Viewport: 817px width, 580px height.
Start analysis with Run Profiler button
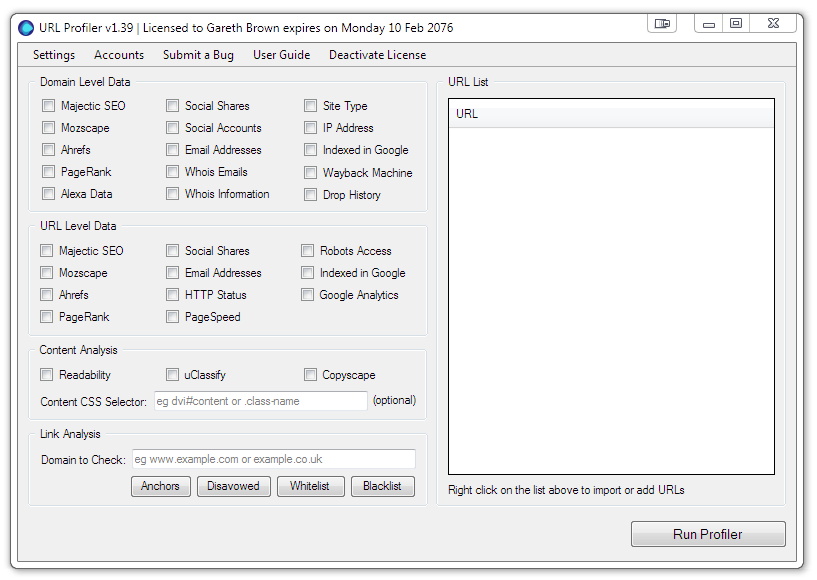click(708, 534)
